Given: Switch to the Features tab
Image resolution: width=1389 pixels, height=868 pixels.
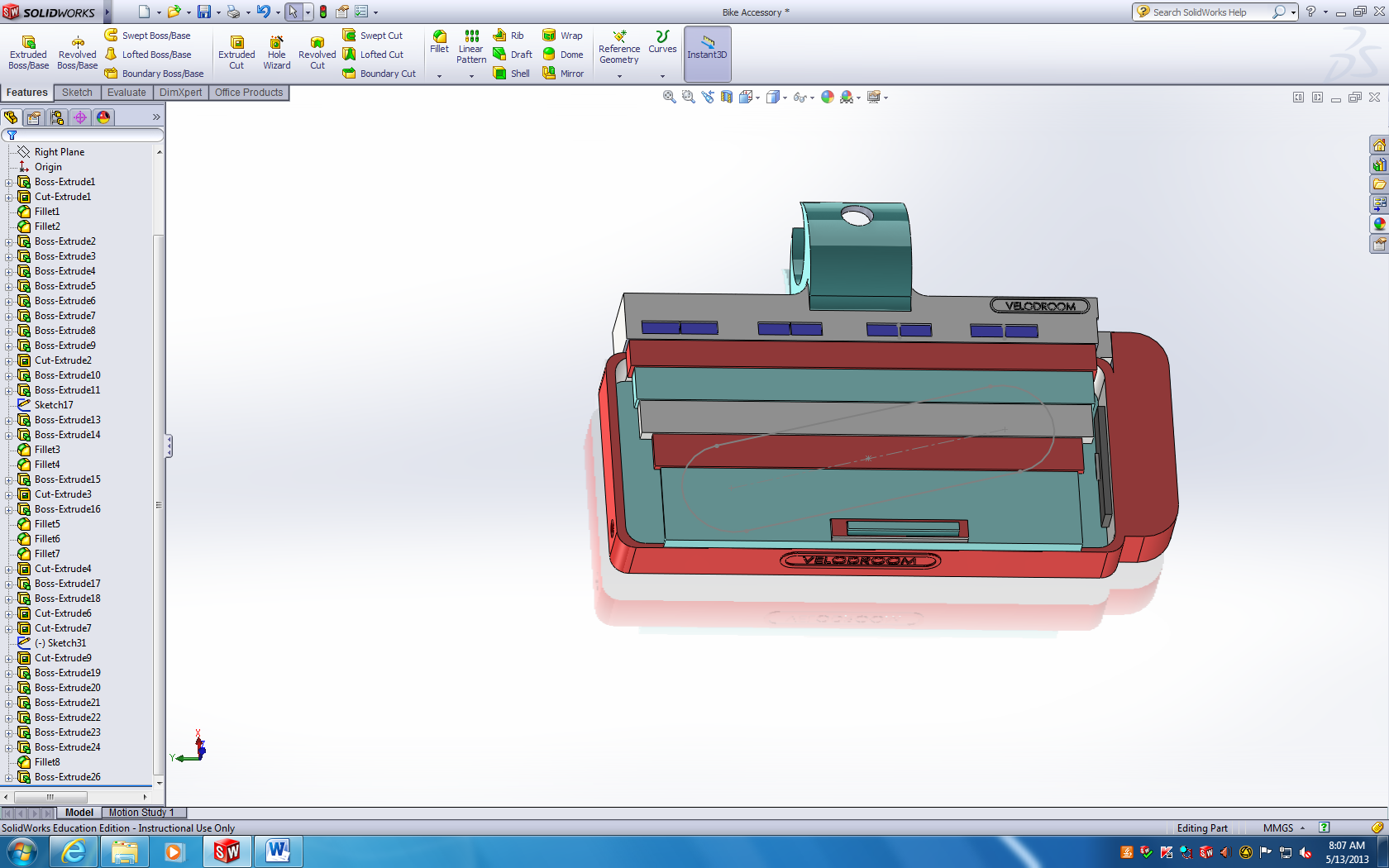Looking at the screenshot, I should click(x=27, y=93).
